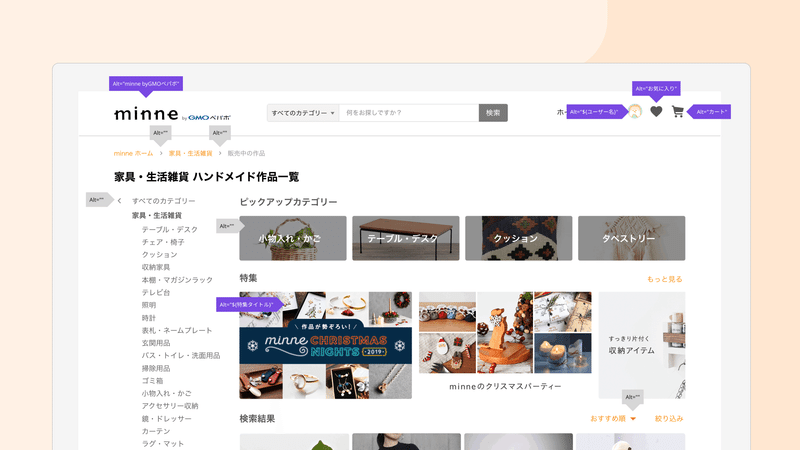
Task: Open the shopping cart icon
Action: pos(678,111)
